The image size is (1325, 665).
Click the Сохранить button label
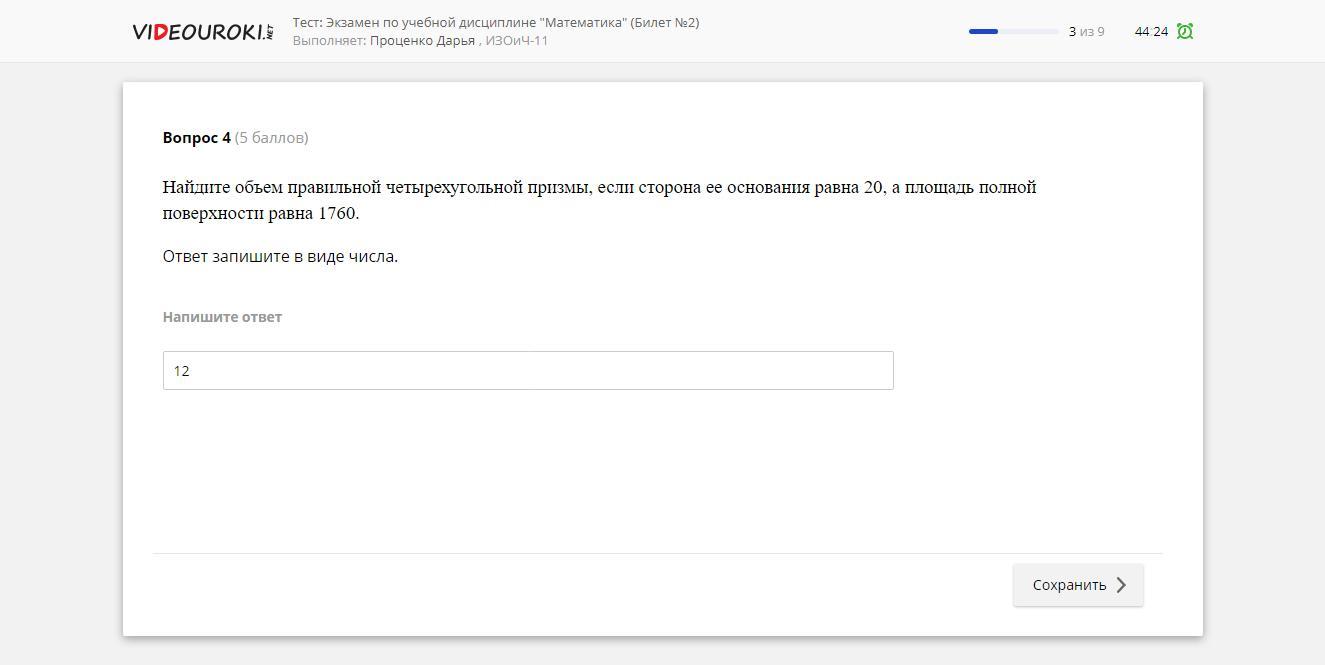coord(1069,585)
